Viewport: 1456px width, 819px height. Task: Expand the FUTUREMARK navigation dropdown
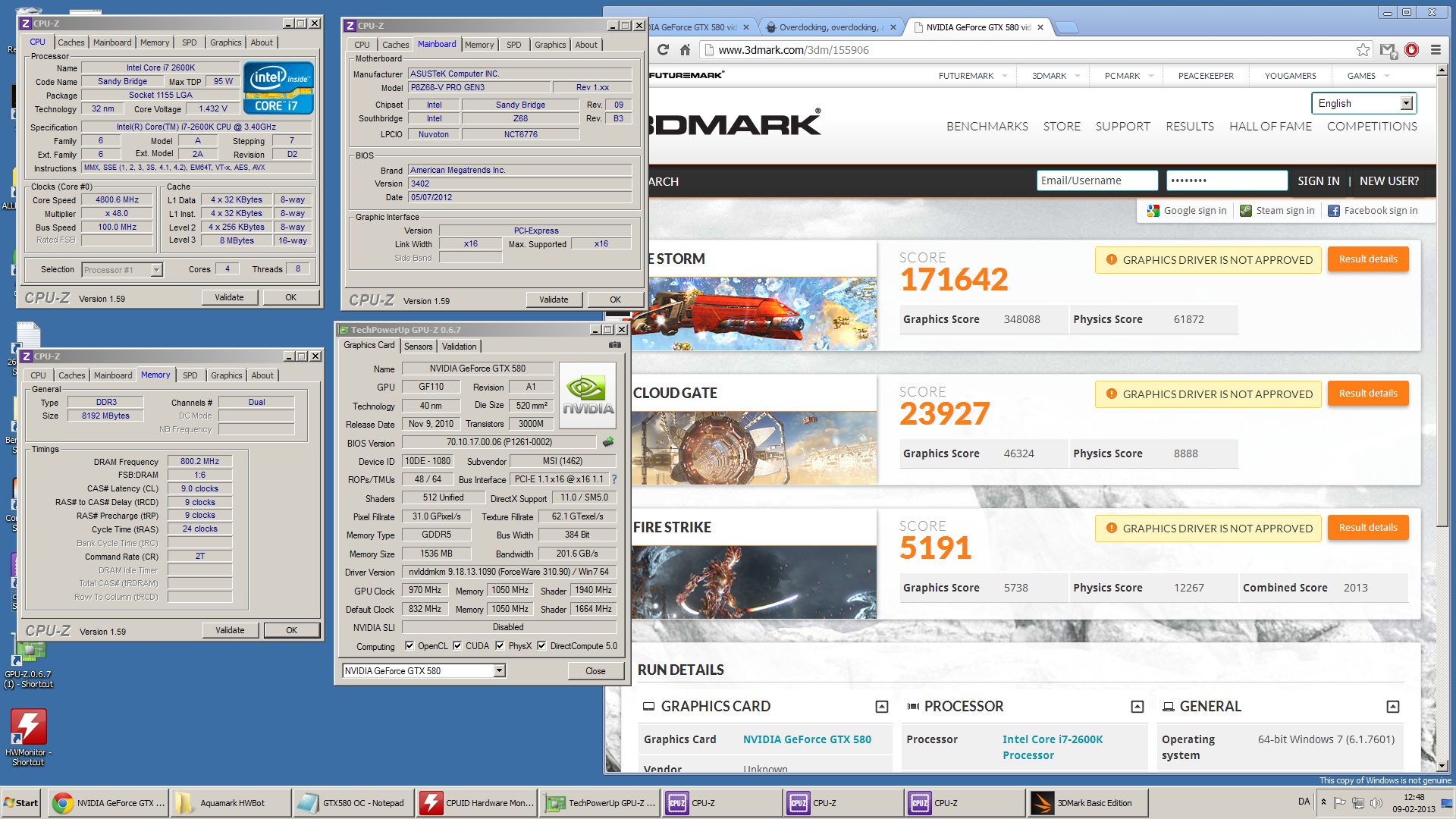click(1005, 76)
